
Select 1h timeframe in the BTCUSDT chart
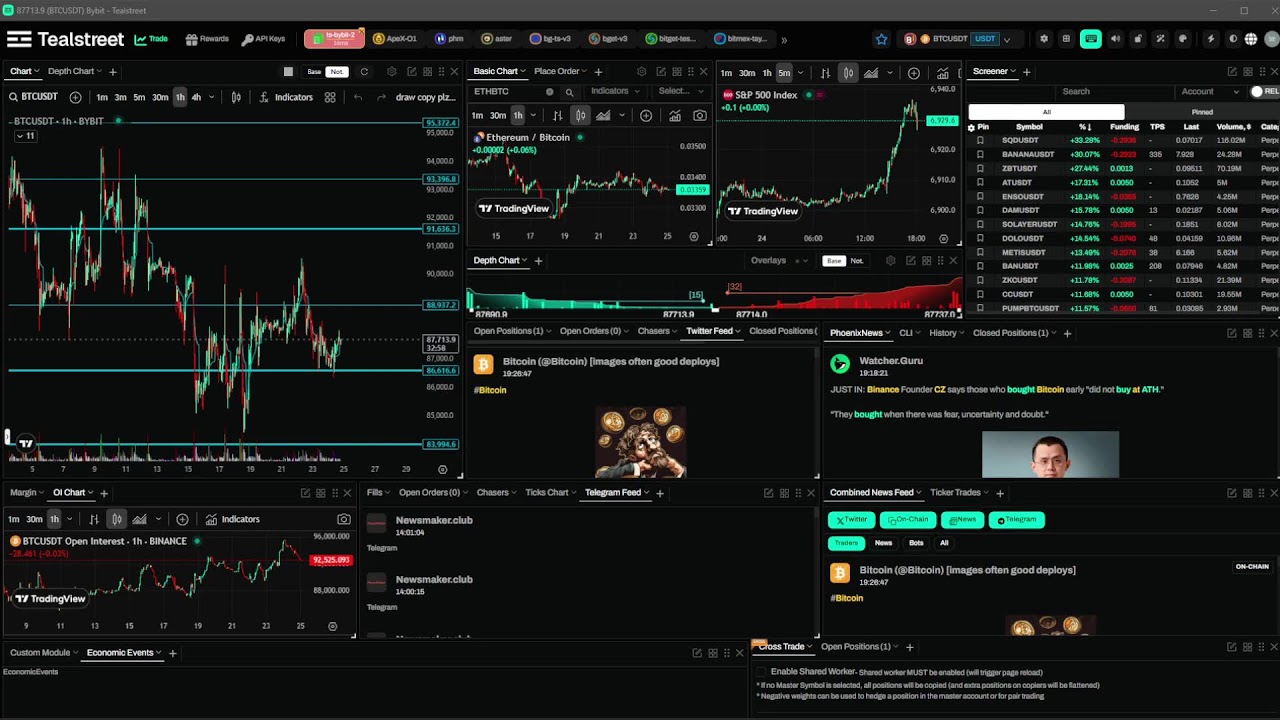click(179, 97)
